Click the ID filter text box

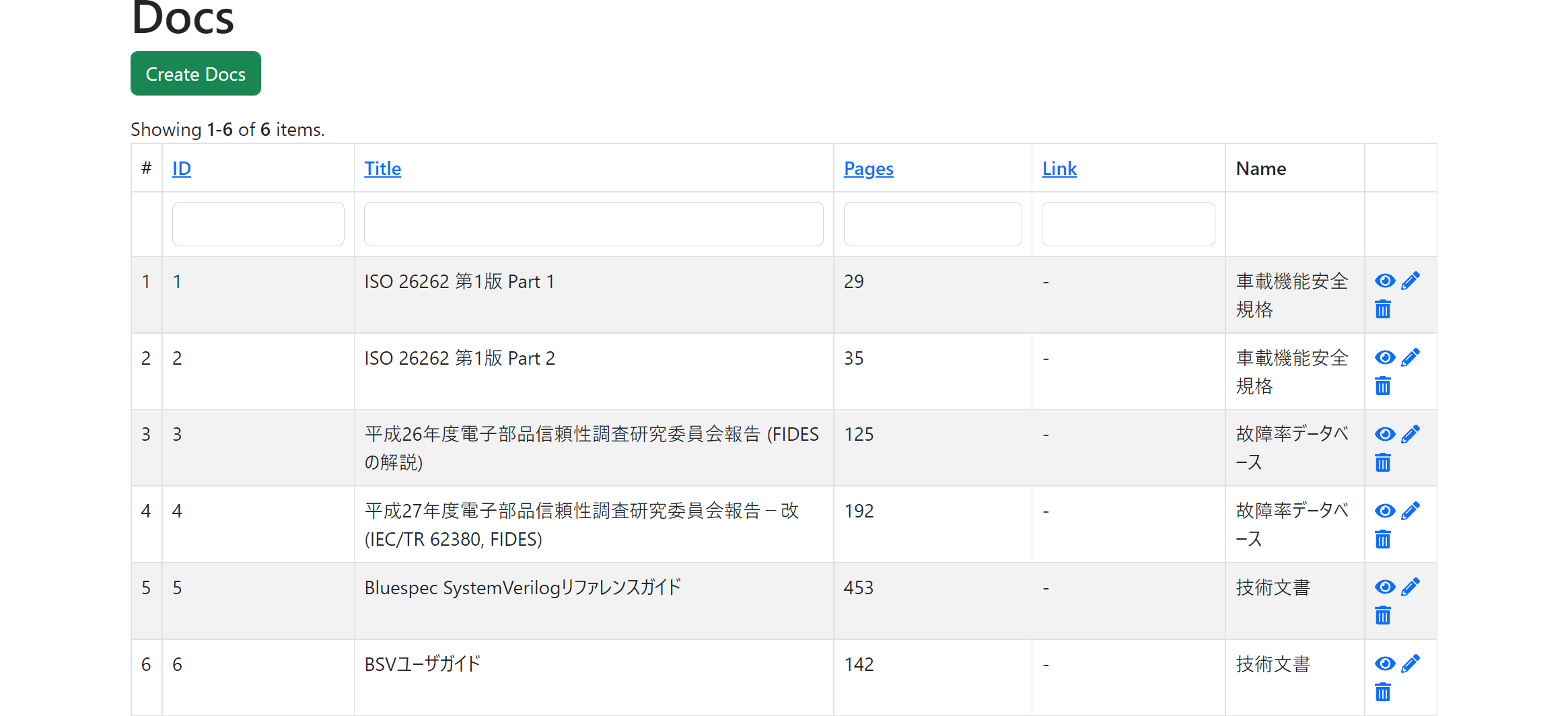click(x=258, y=224)
